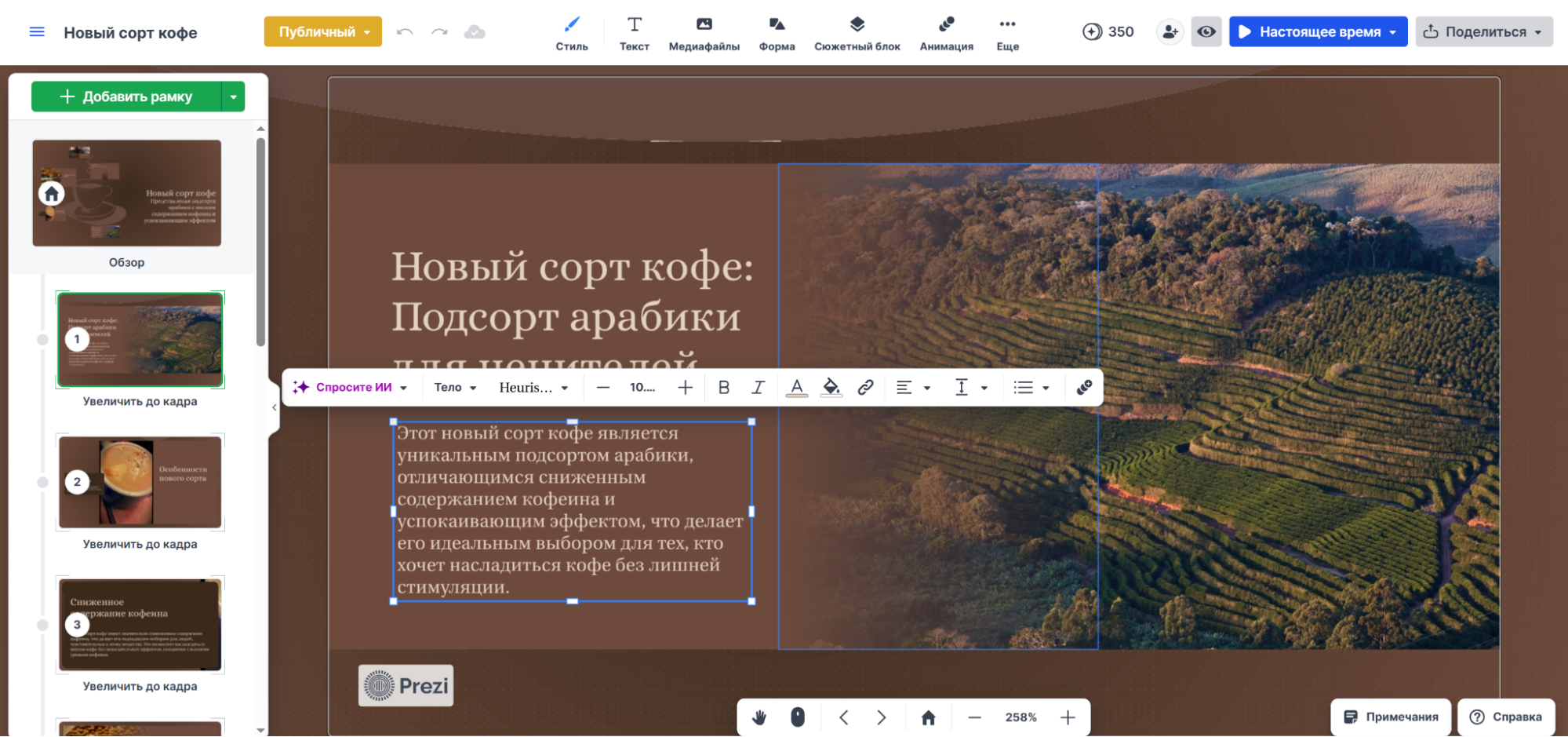Open the Еще more options menu
Viewport: 1568px width, 737px height.
tap(1007, 34)
